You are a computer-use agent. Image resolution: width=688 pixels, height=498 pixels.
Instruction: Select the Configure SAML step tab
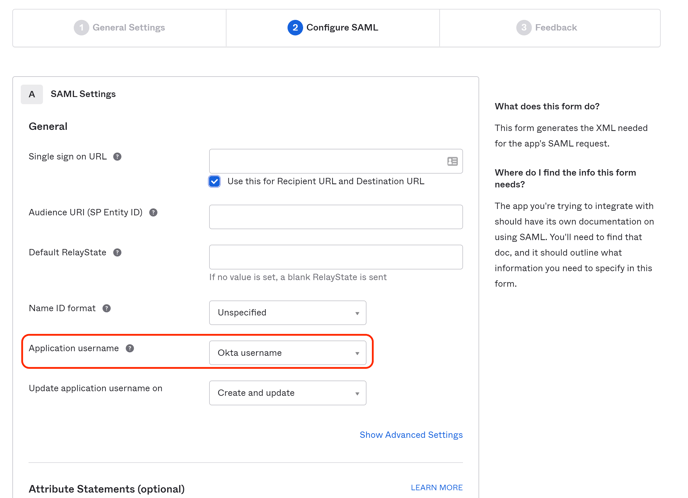coord(333,28)
